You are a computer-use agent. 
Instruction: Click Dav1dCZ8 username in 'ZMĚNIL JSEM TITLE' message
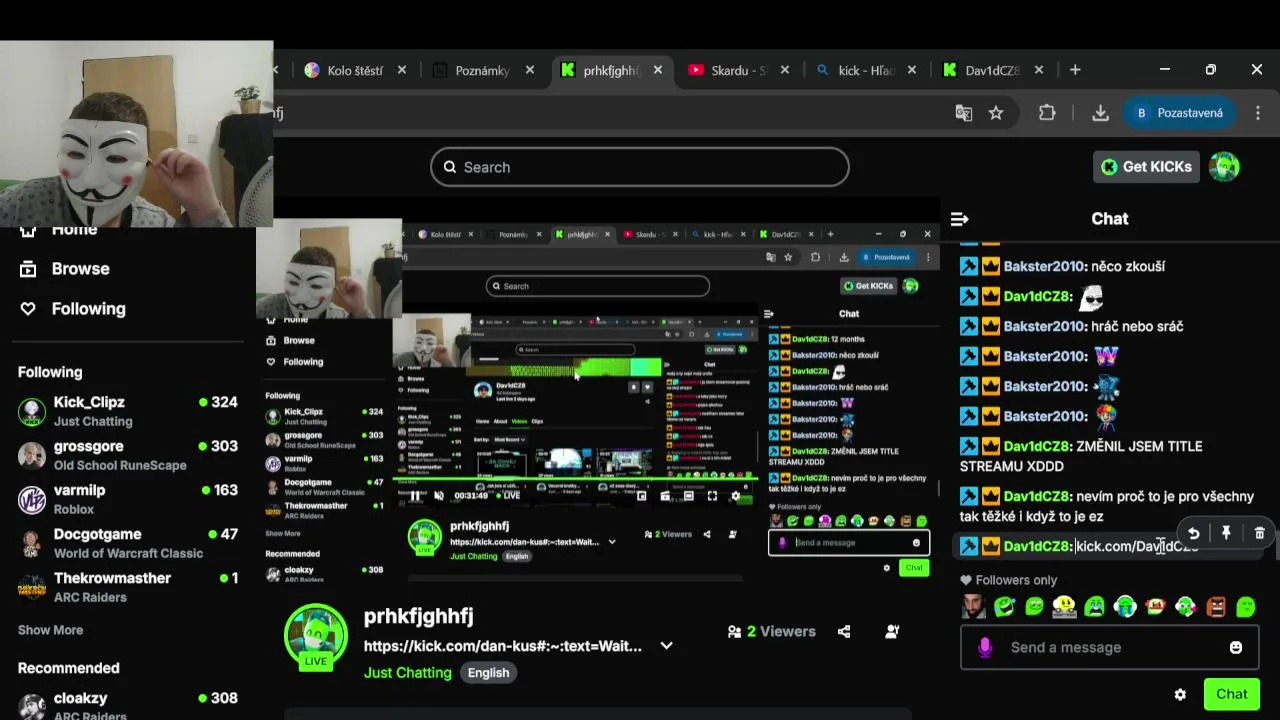point(1038,446)
